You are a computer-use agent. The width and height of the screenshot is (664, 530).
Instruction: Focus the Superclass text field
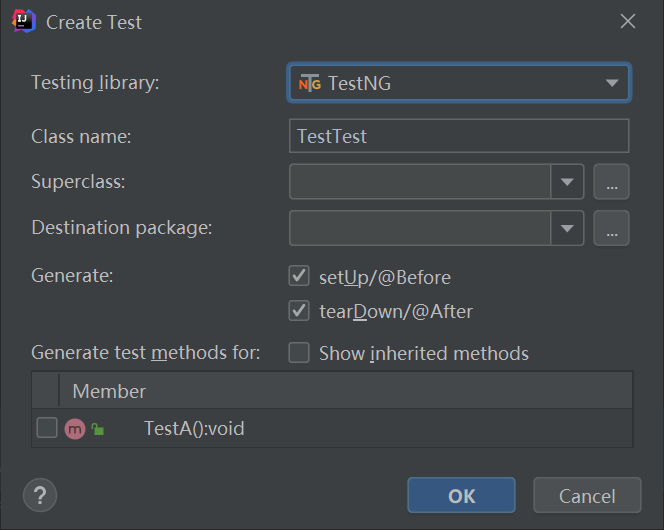(420, 182)
